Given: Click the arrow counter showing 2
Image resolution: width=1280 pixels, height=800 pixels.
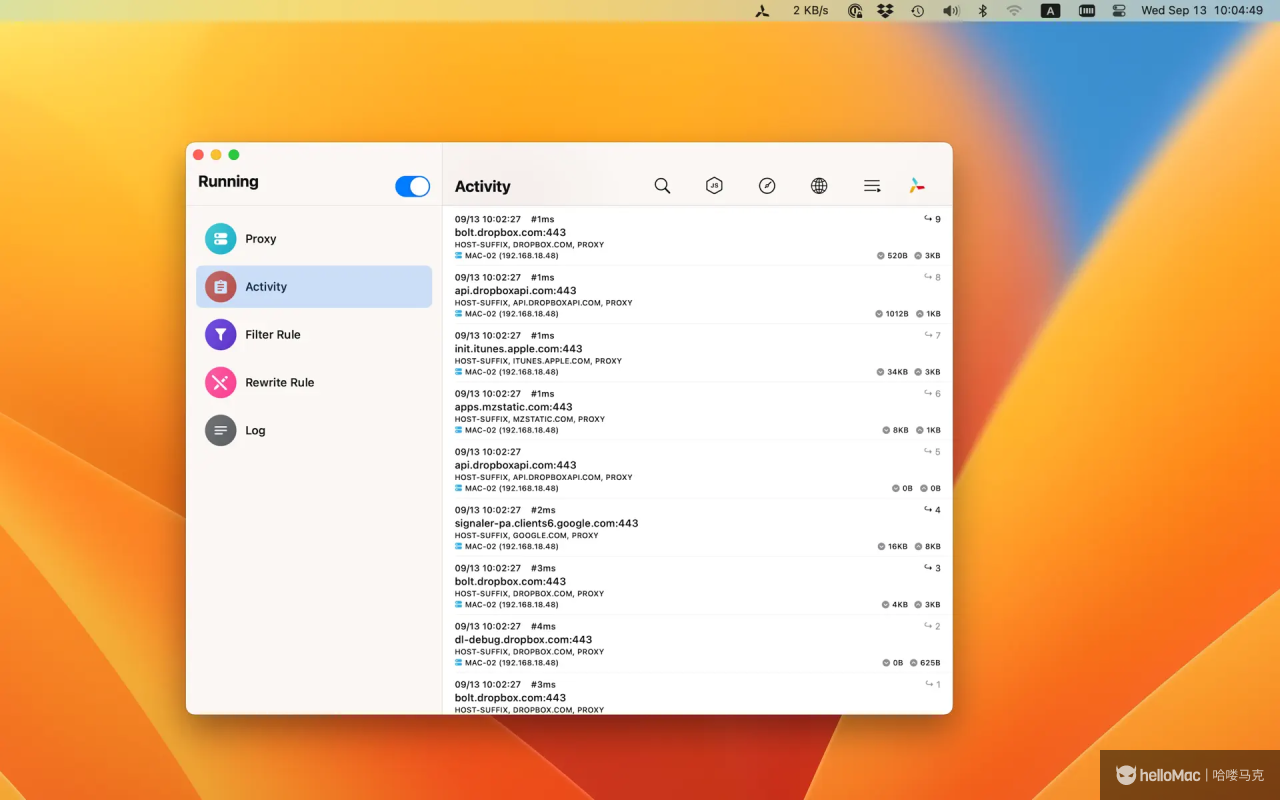Looking at the screenshot, I should click(932, 626).
